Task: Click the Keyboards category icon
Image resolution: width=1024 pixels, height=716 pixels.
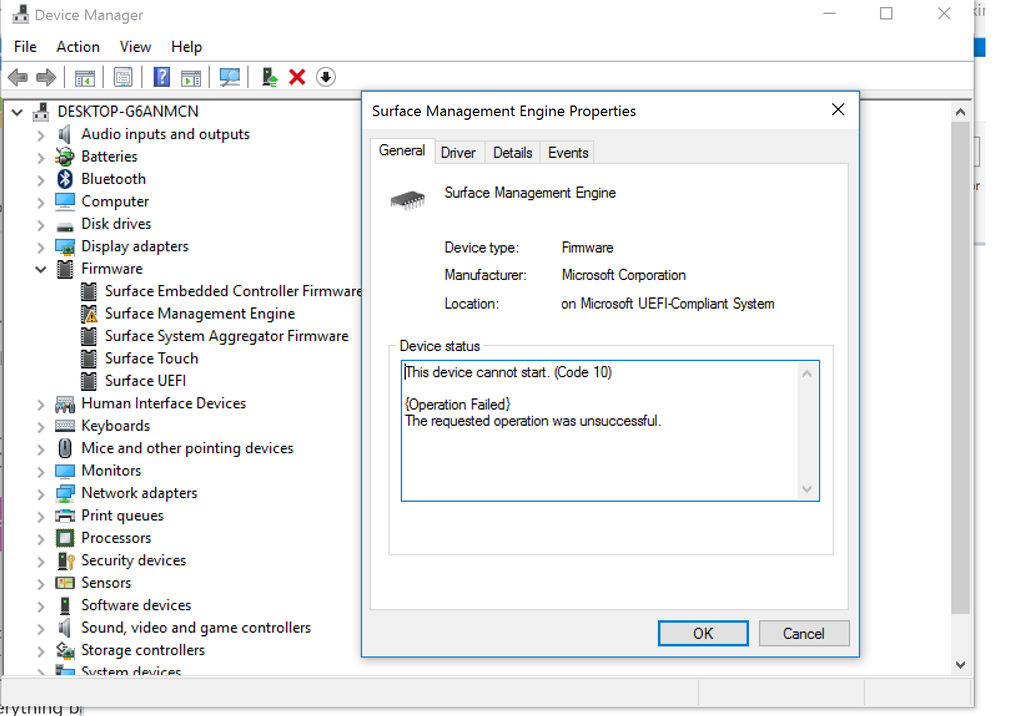Action: pyautogui.click(x=65, y=426)
